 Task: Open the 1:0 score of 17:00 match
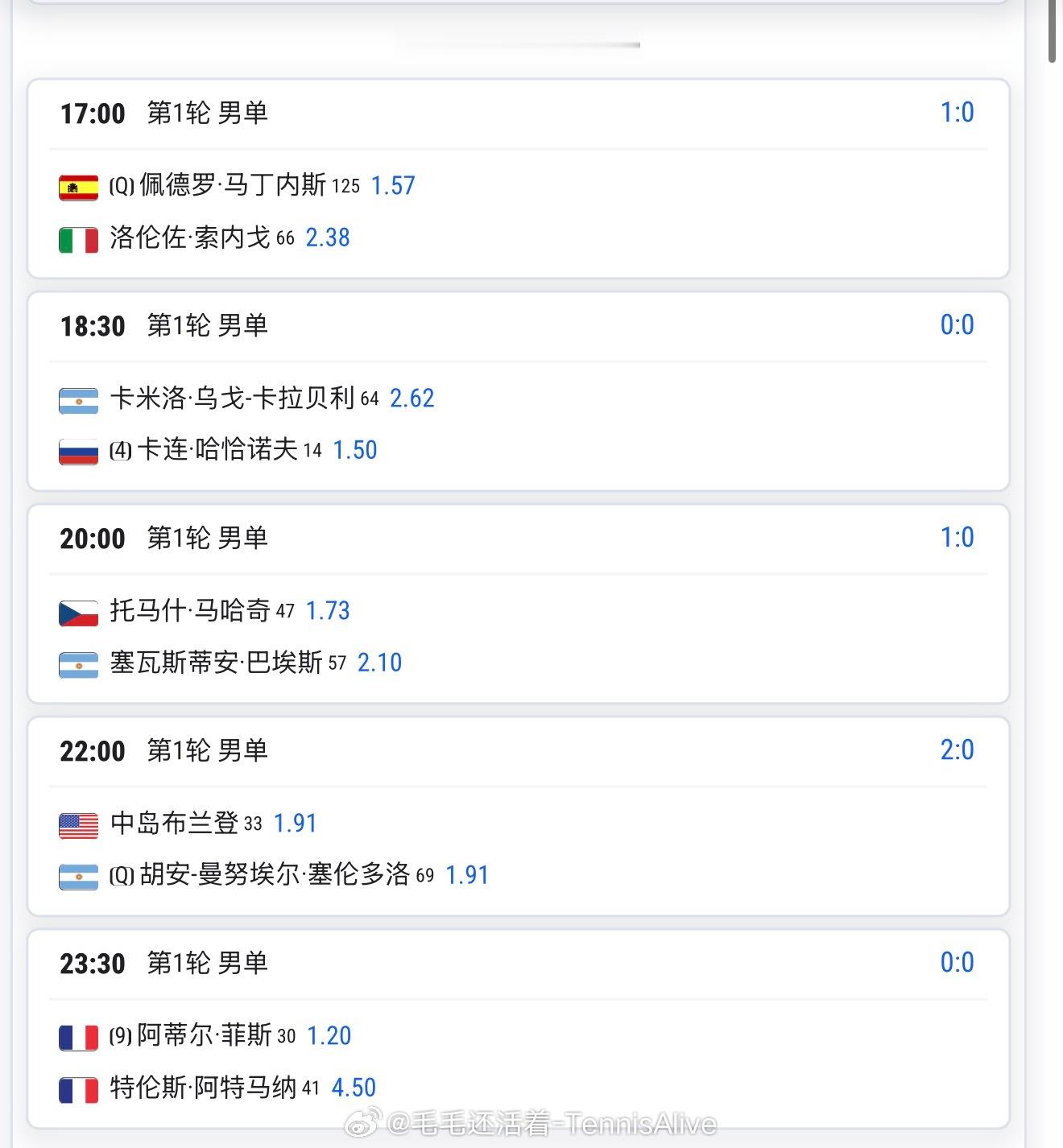(957, 113)
